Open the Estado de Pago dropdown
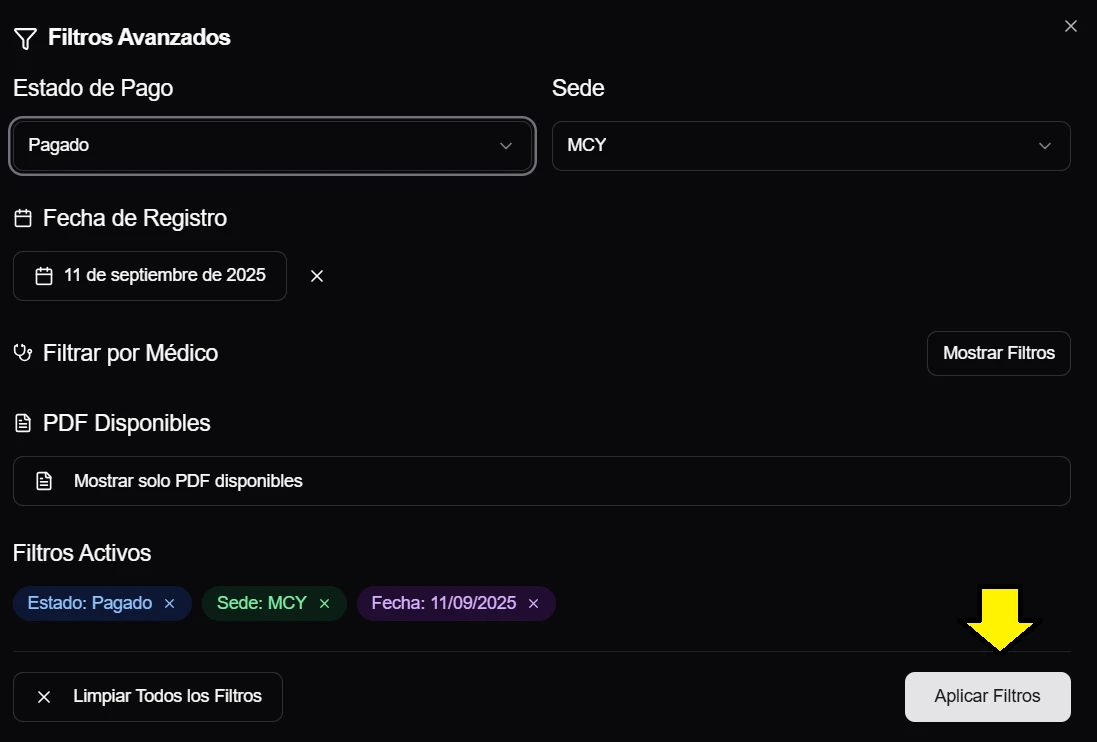This screenshot has height=742, width=1097. click(272, 146)
